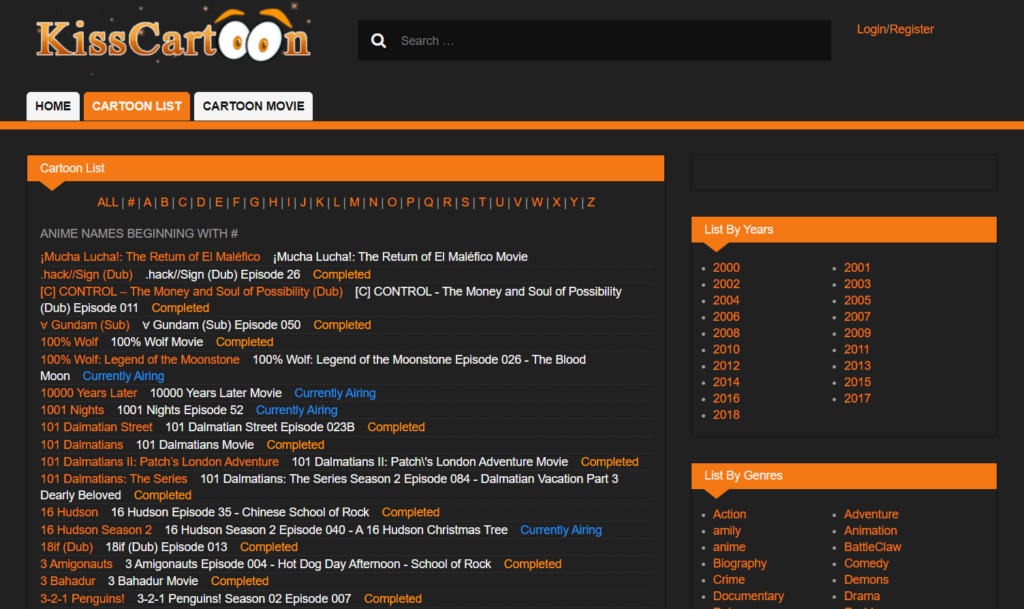Click the search magnifier icon
Image resolution: width=1024 pixels, height=609 pixels.
[378, 40]
